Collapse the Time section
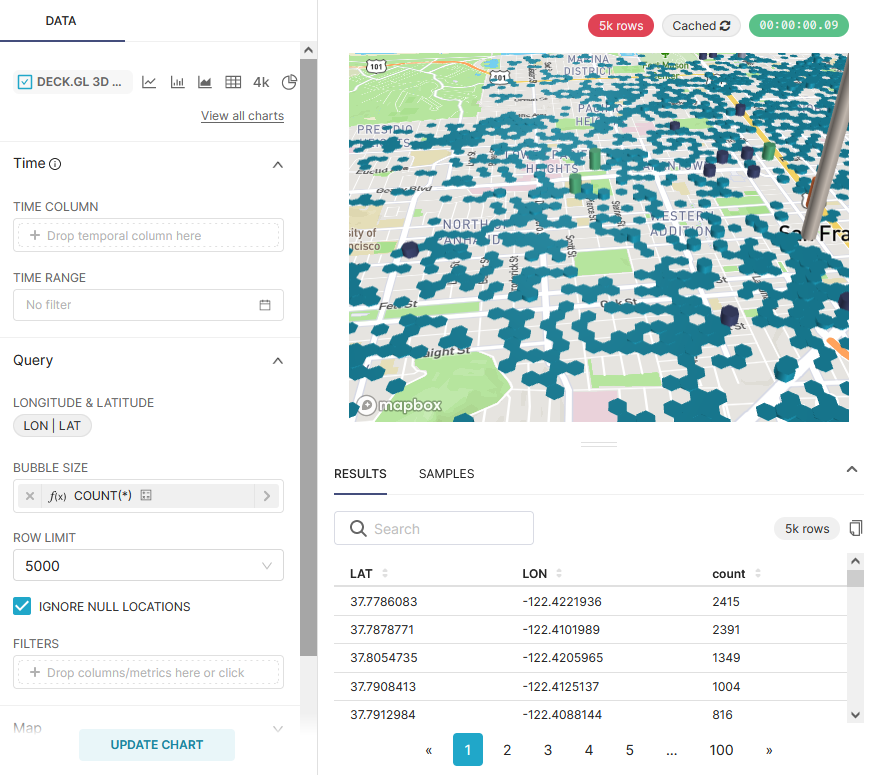 [278, 164]
